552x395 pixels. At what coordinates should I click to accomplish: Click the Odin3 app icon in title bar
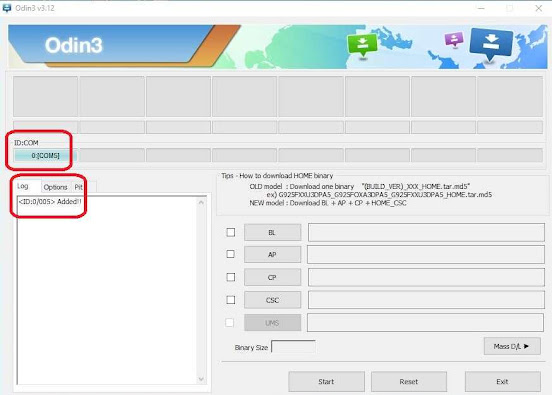pyautogui.click(x=7, y=8)
